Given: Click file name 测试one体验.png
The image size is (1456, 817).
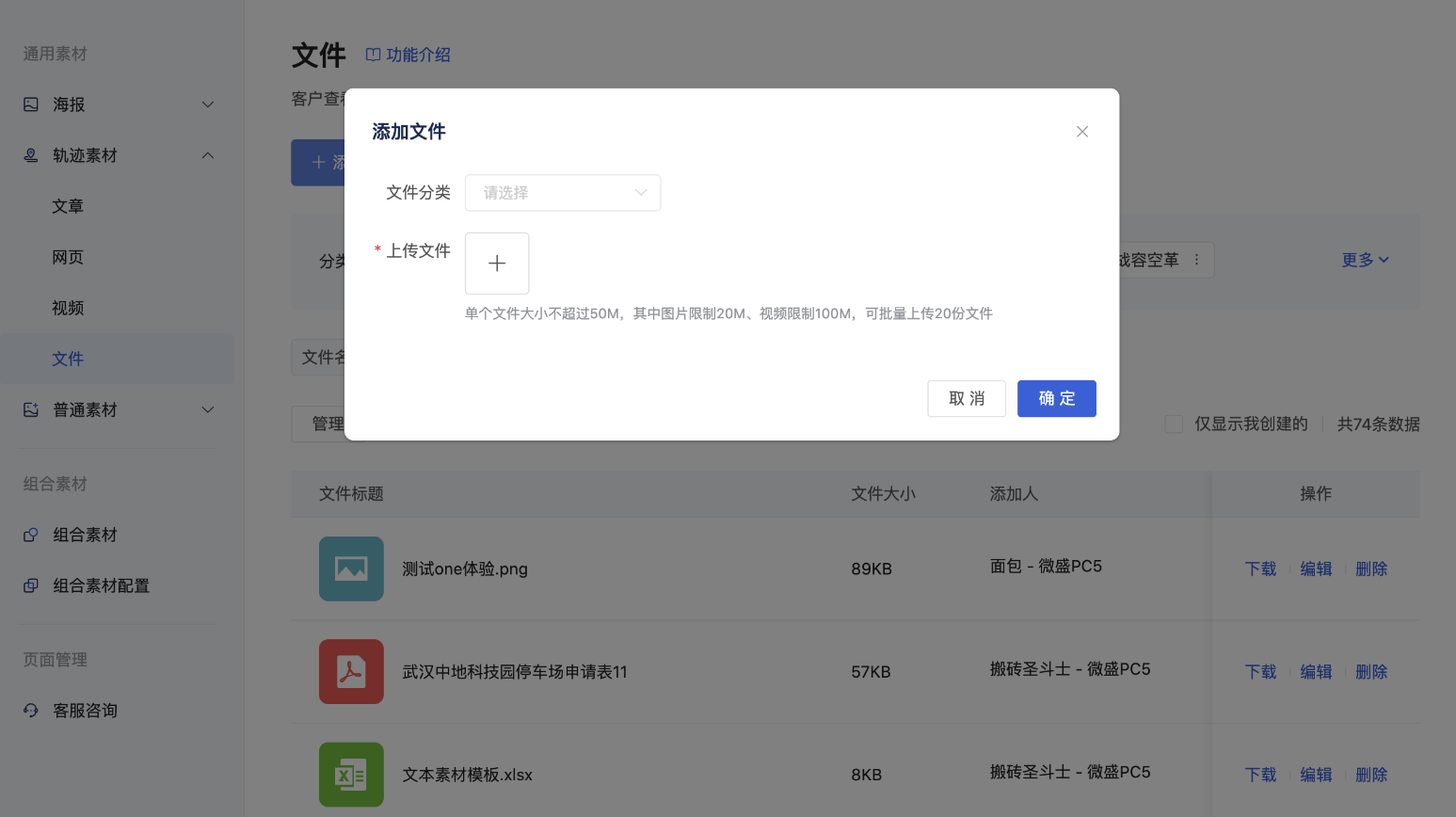Looking at the screenshot, I should coord(465,569).
